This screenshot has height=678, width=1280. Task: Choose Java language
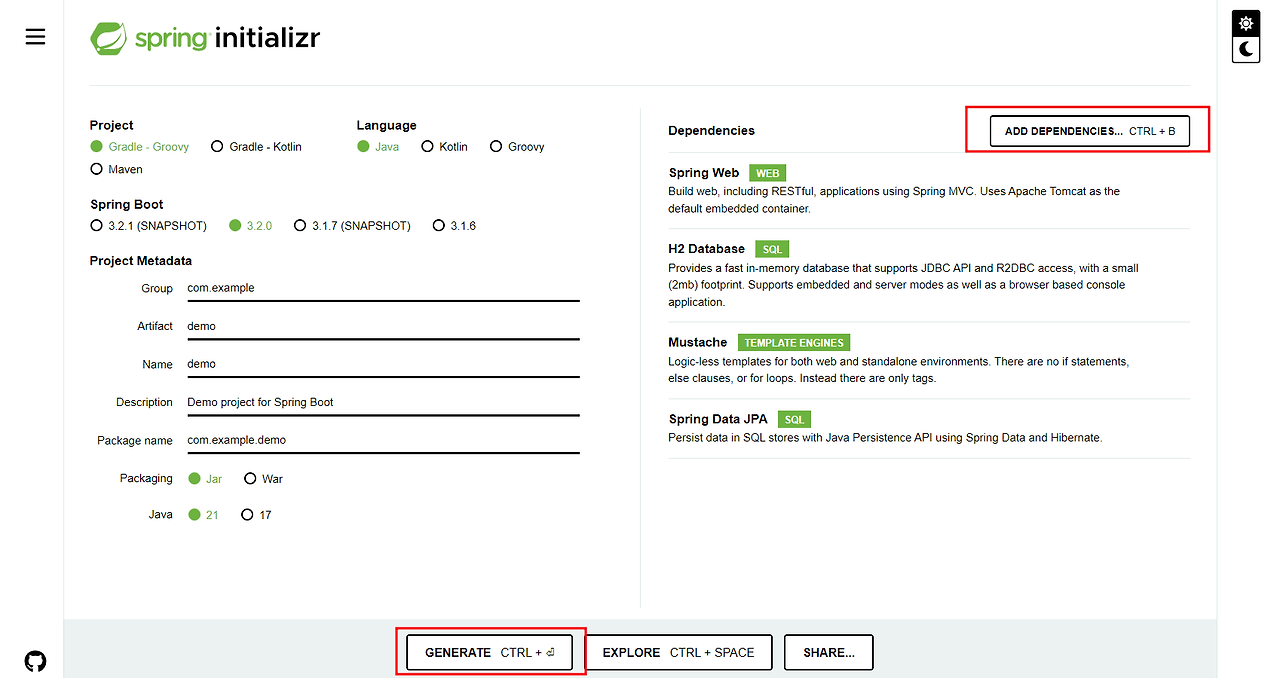(x=378, y=147)
